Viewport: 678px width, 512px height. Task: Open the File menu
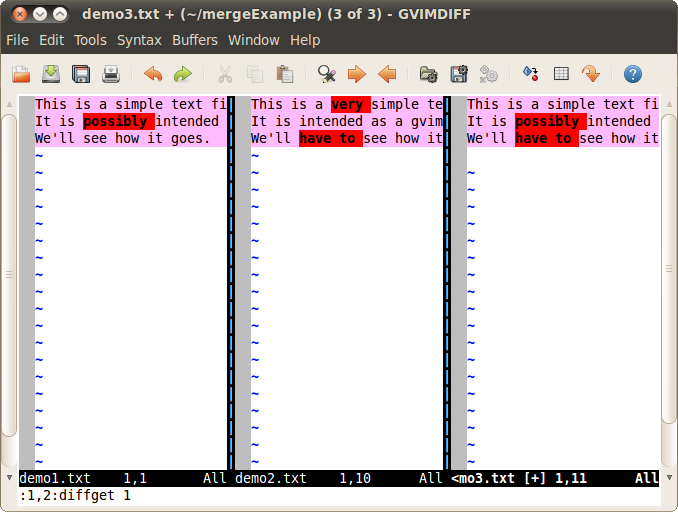[18, 40]
